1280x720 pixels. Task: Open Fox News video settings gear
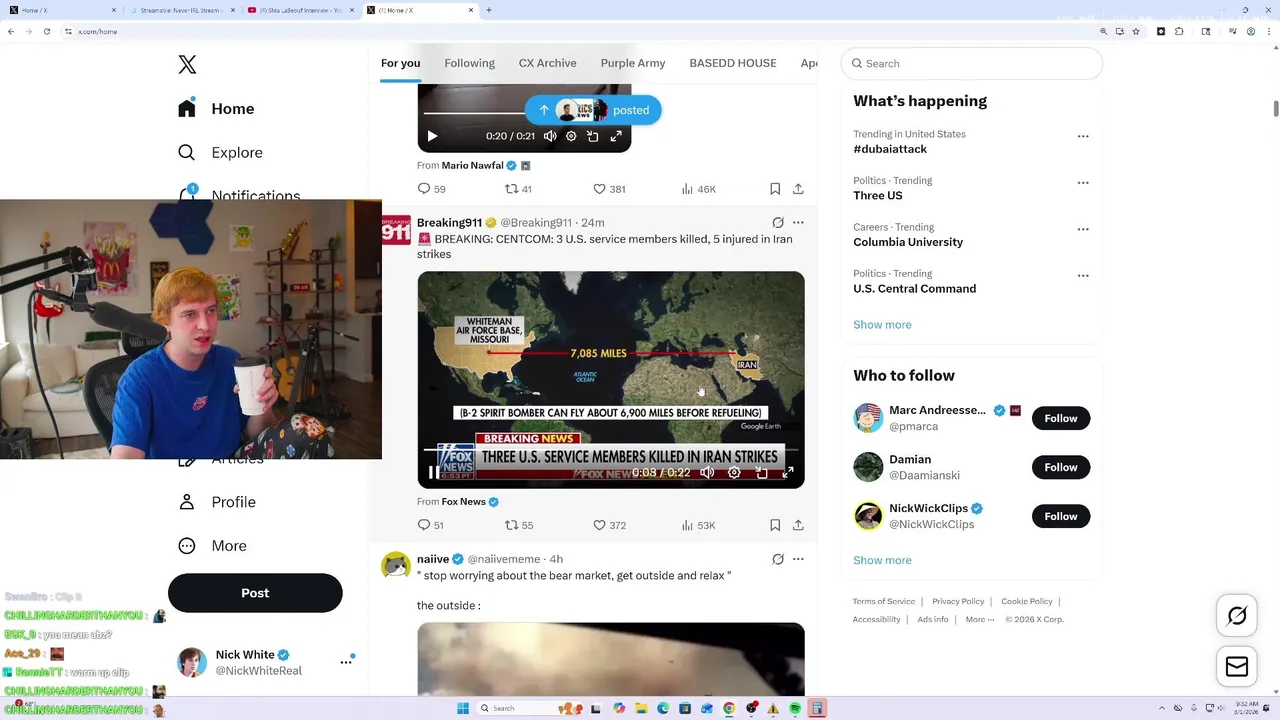[734, 473]
